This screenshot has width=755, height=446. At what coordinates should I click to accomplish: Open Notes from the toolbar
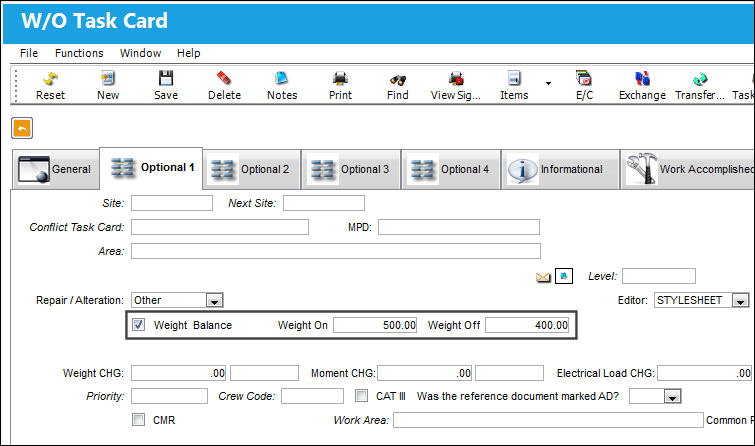point(282,79)
